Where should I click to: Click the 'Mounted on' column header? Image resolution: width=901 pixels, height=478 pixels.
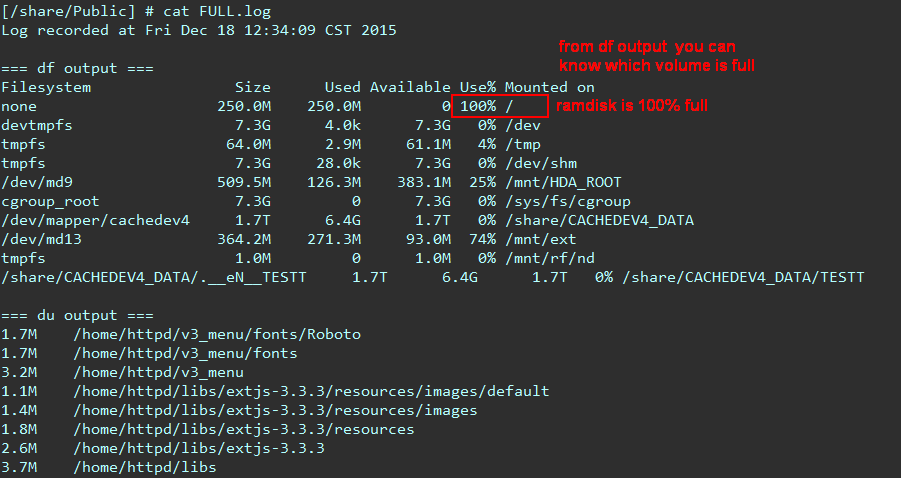(549, 87)
